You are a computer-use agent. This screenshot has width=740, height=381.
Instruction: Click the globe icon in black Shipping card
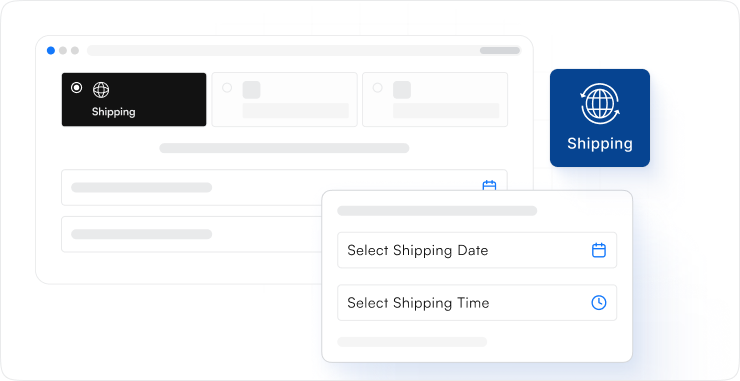tap(101, 90)
